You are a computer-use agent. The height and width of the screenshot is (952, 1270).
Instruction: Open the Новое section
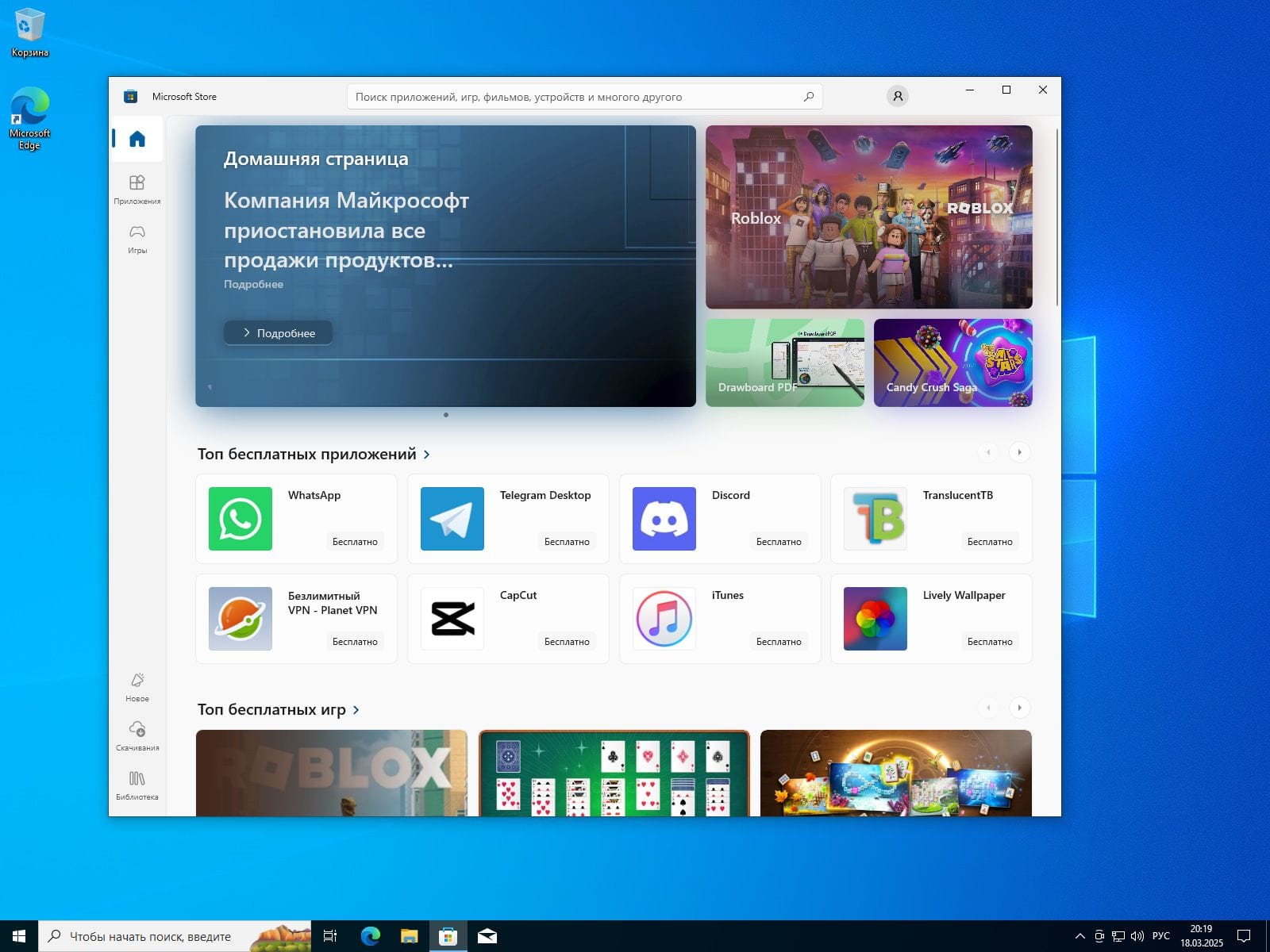pos(137,687)
